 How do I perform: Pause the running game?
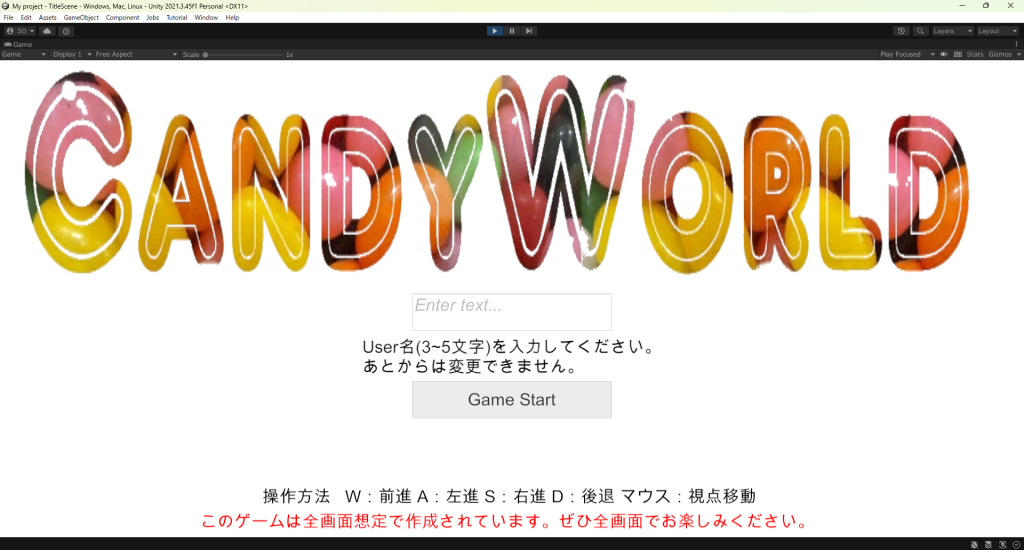coord(512,31)
